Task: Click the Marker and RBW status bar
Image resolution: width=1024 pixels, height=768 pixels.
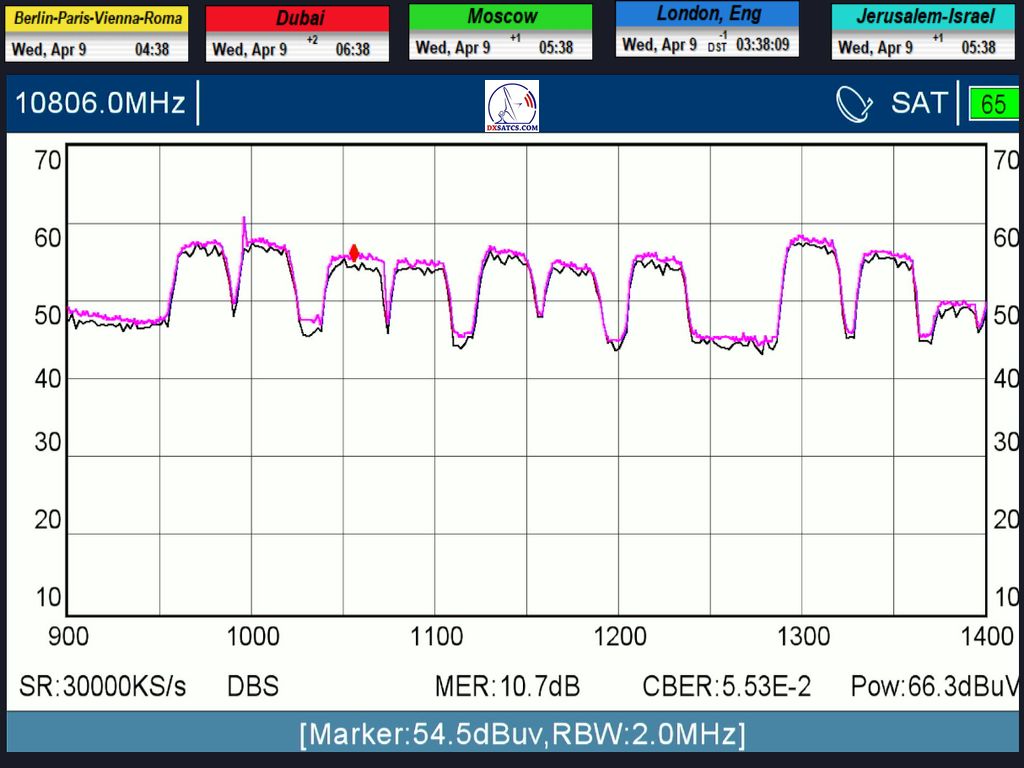Action: (521, 734)
